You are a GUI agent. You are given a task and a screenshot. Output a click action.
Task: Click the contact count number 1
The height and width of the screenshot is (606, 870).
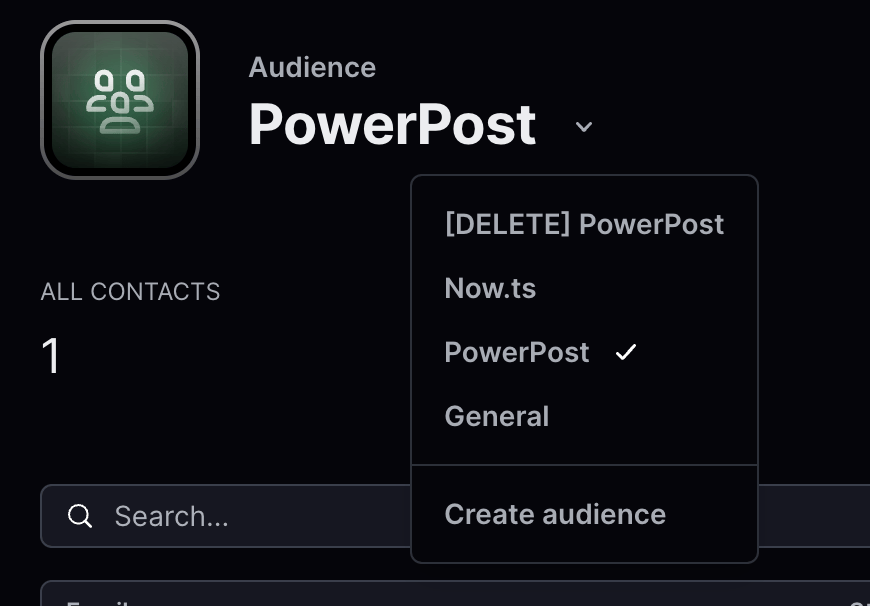click(x=50, y=357)
